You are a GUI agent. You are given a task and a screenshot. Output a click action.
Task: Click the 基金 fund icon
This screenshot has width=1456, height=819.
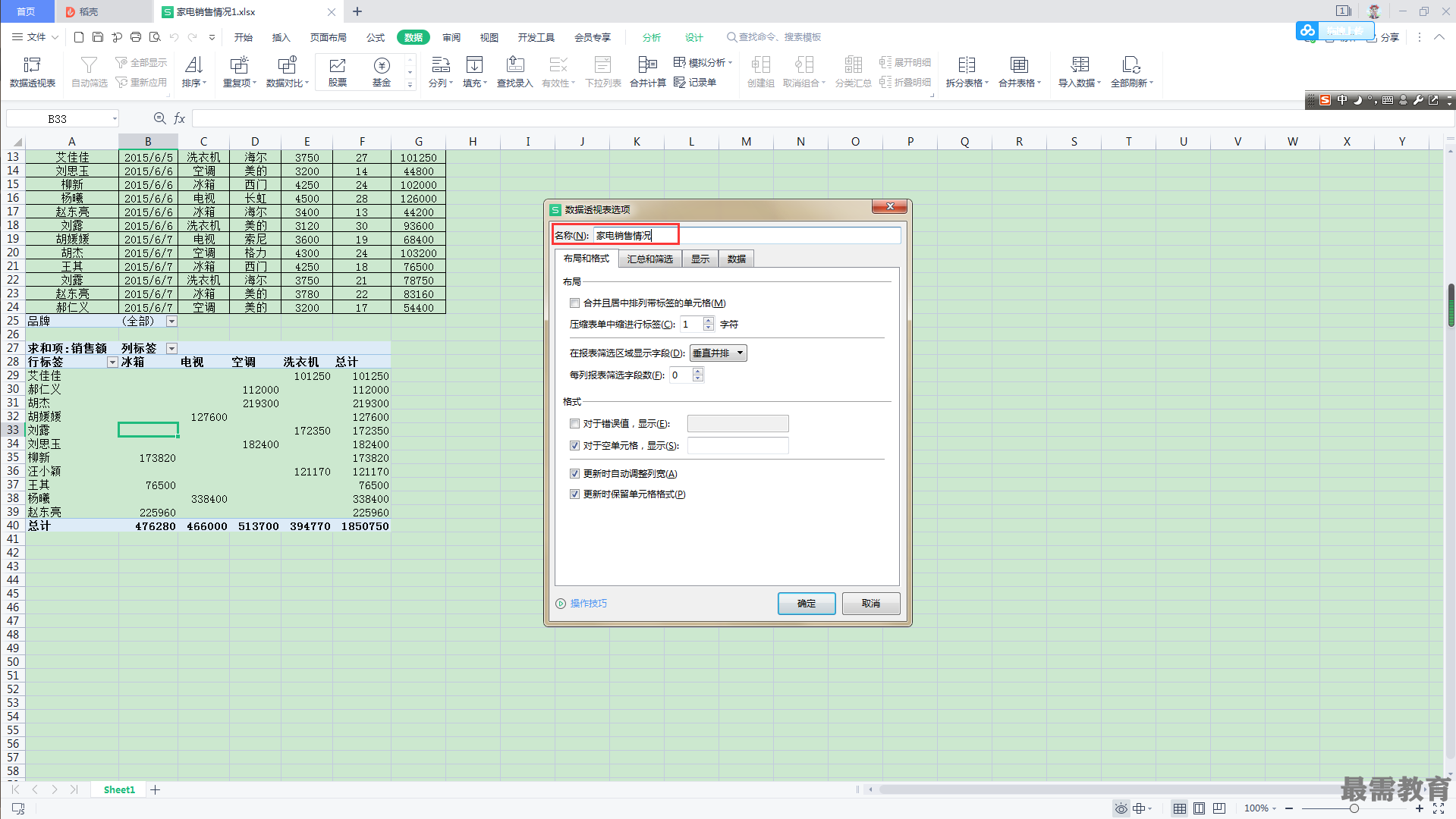(x=382, y=65)
